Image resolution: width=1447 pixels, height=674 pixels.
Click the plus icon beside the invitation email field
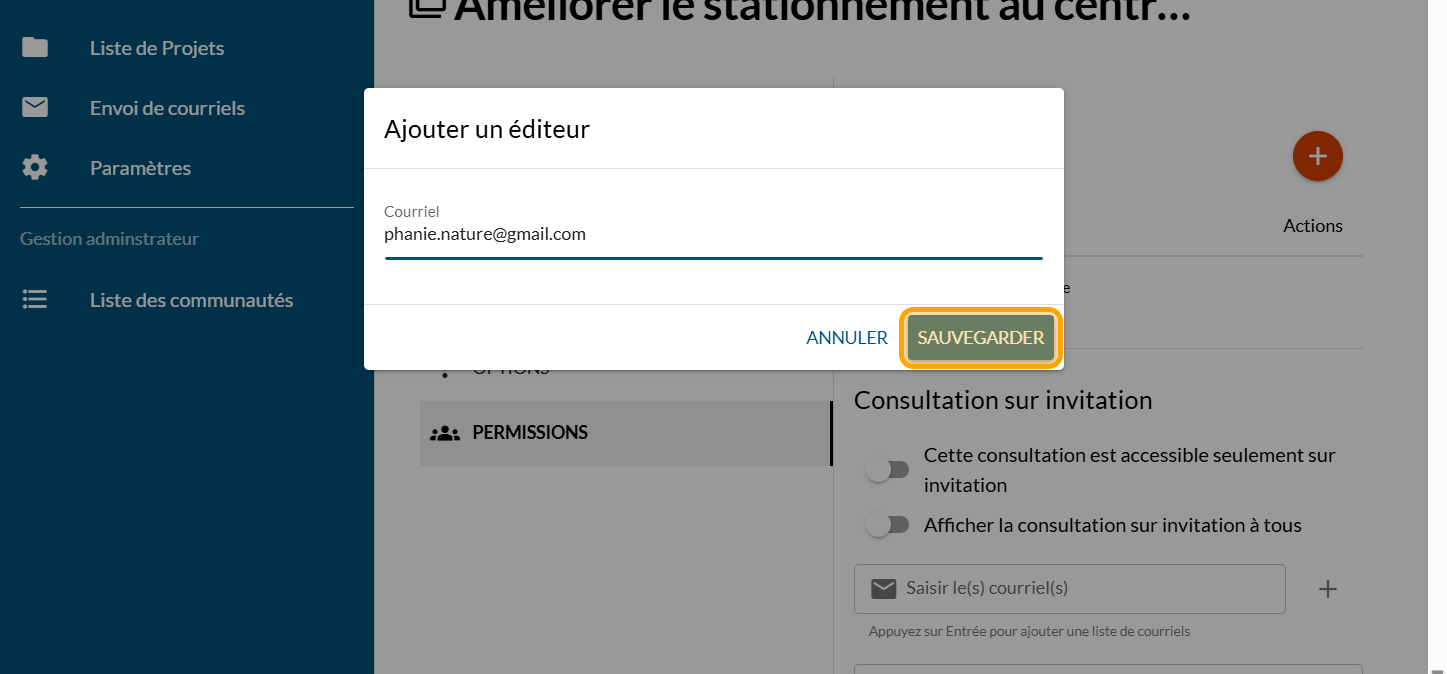tap(1327, 589)
